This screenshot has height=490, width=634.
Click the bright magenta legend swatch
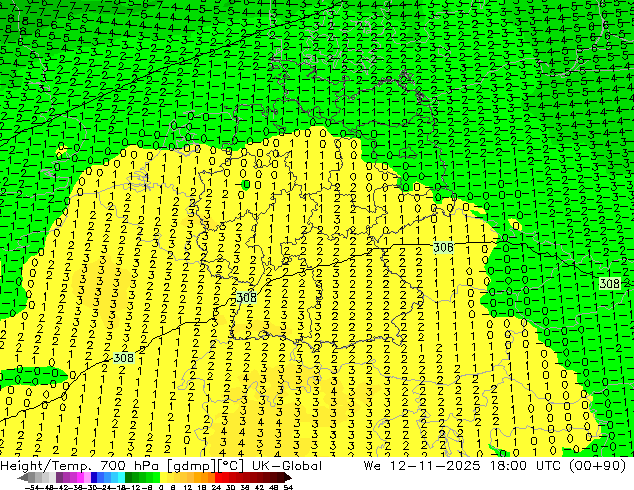point(80,478)
